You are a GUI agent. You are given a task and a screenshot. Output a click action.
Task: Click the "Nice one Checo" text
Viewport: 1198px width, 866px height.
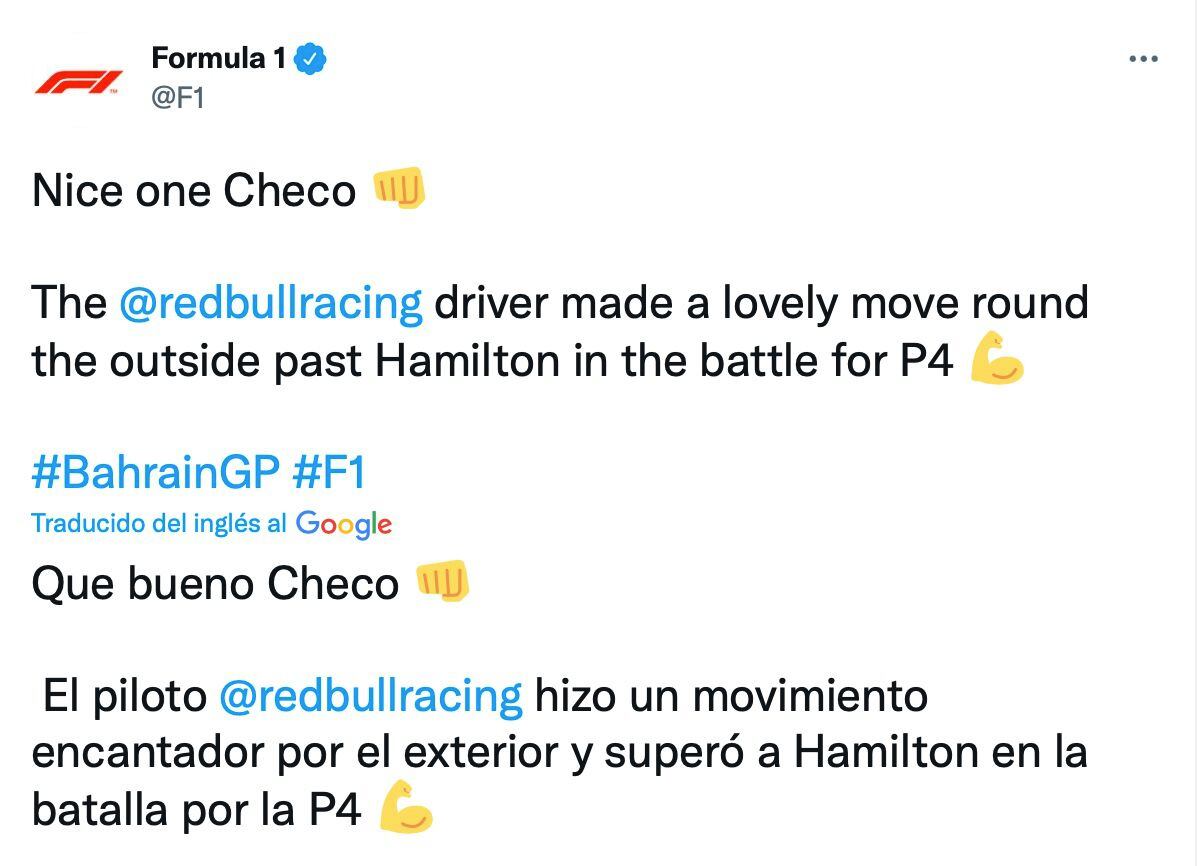(194, 190)
